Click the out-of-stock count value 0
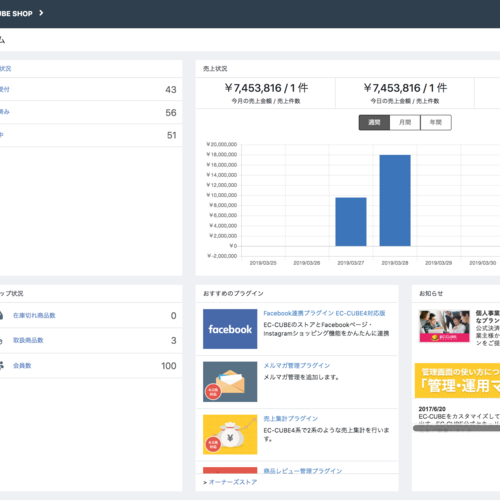This screenshot has width=500, height=500. pyautogui.click(x=173, y=315)
